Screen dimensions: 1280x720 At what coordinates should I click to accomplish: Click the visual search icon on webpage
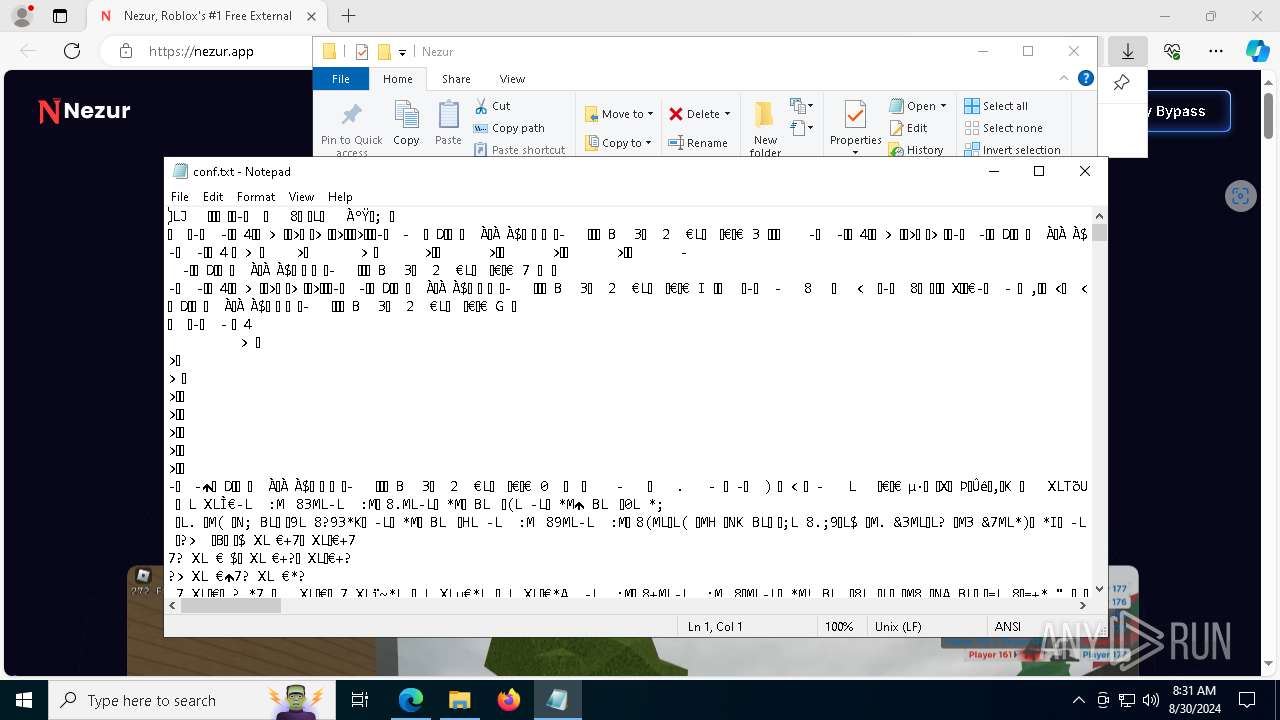(x=1240, y=196)
